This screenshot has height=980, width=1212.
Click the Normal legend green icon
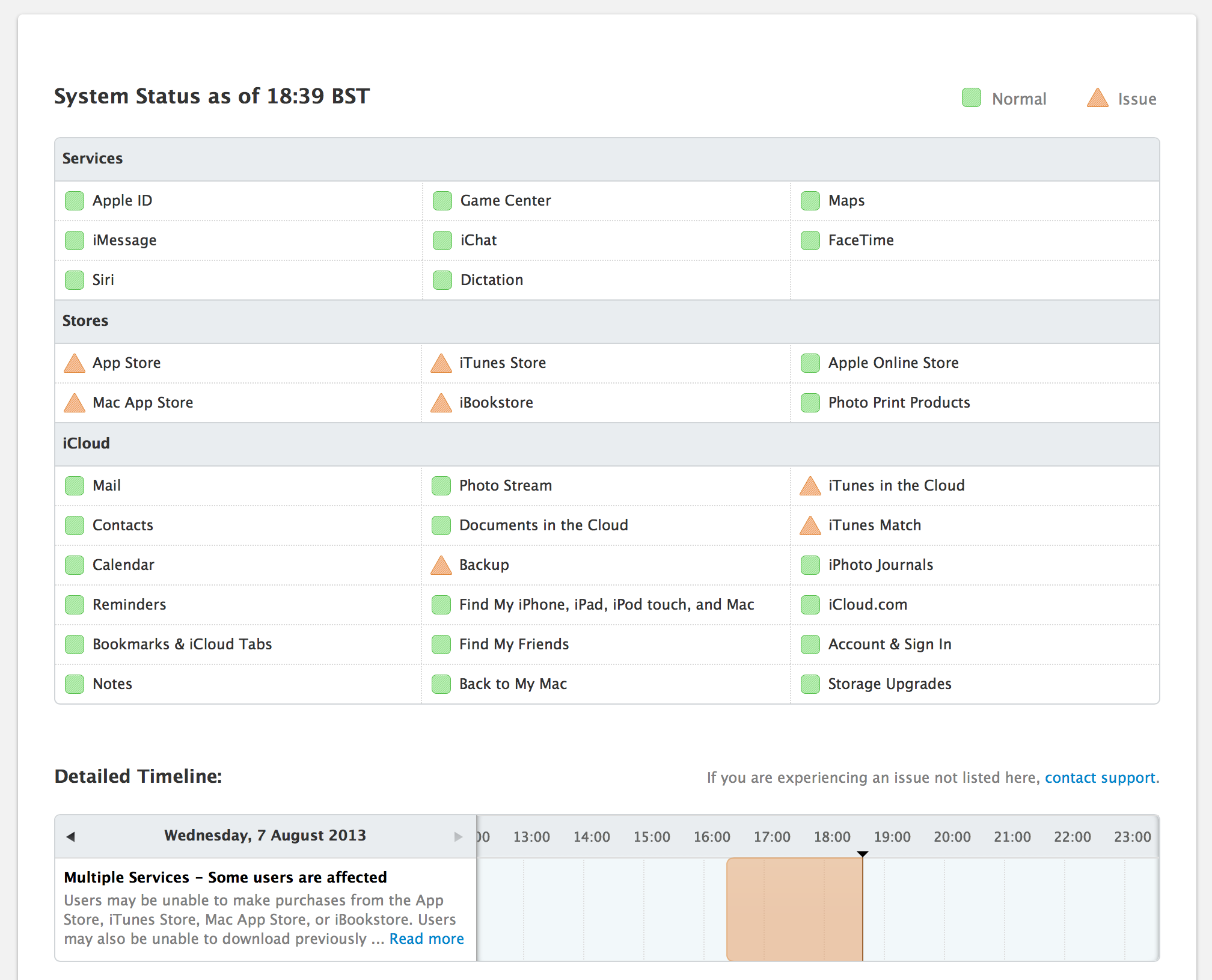972,97
